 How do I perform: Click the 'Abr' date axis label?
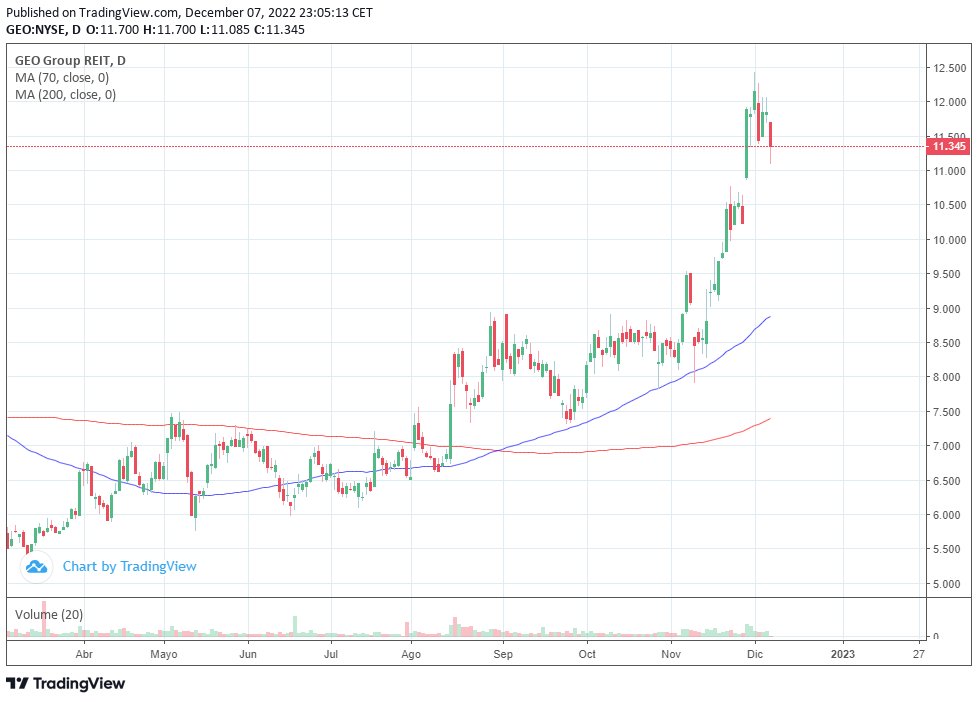pos(84,655)
